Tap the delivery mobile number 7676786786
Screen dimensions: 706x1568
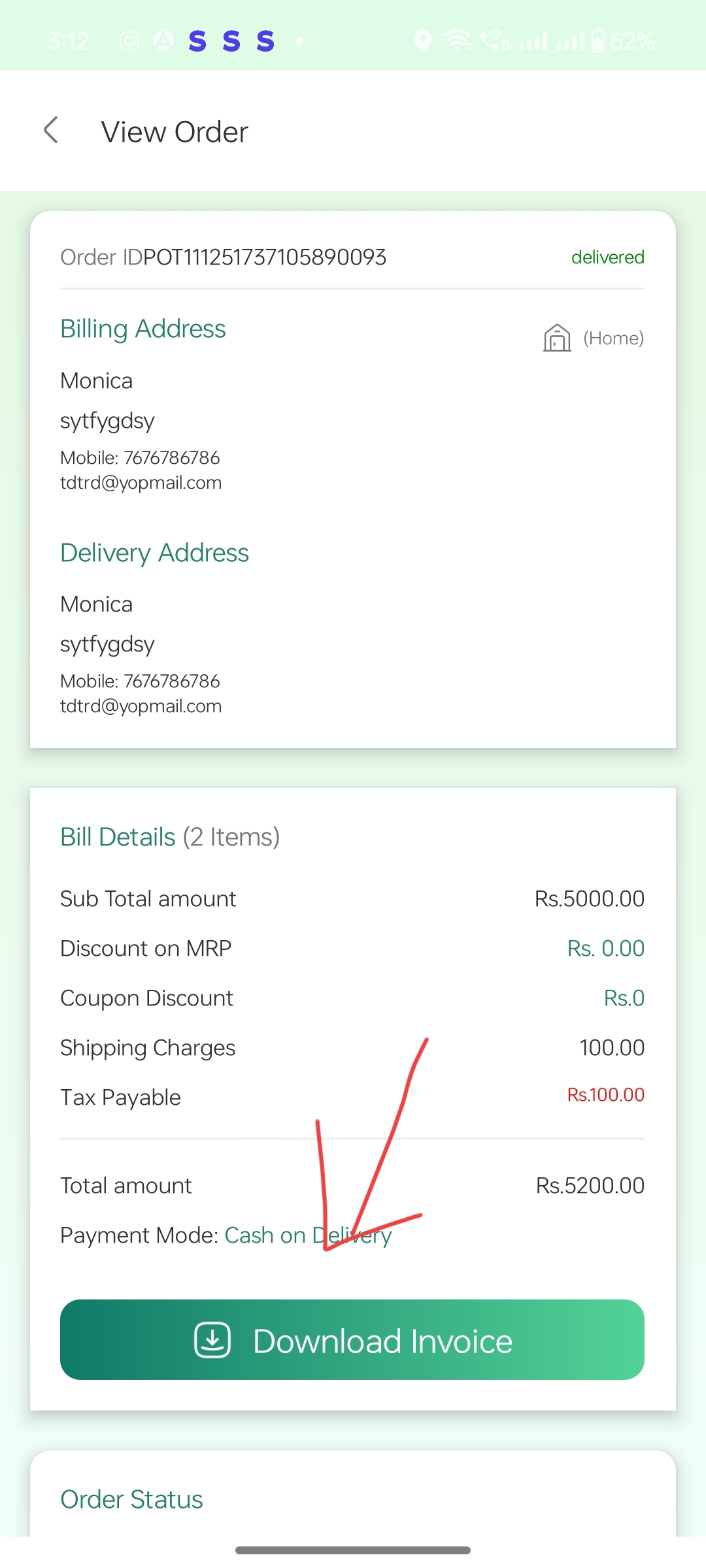[172, 681]
